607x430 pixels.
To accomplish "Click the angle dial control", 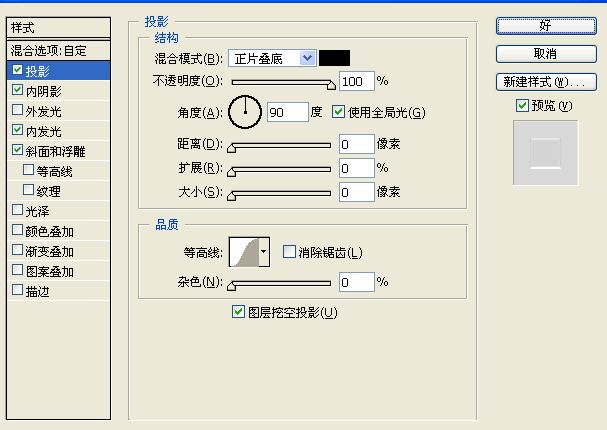I will coord(245,112).
